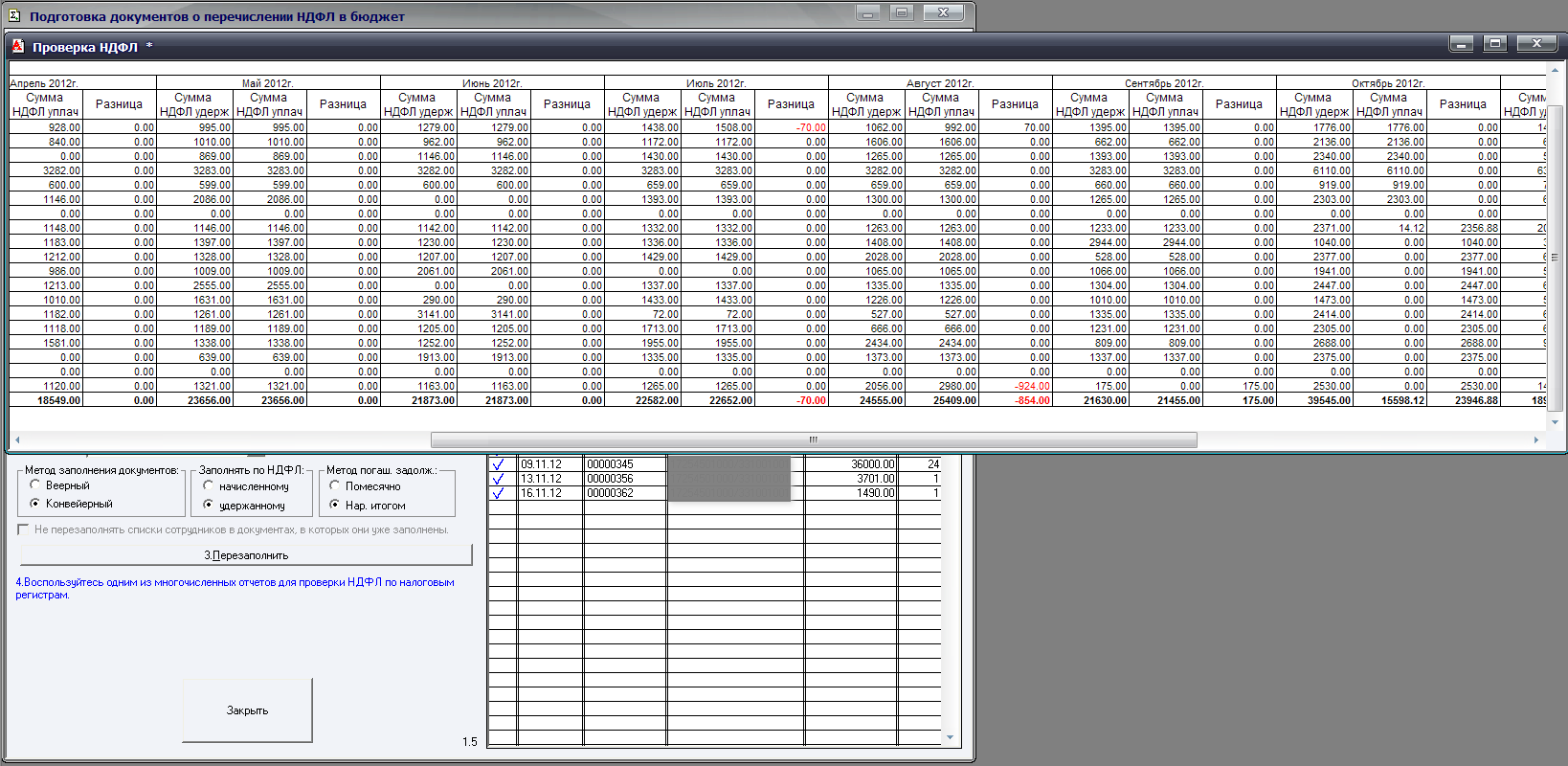Click the Июль 2012г. column header

click(x=716, y=83)
